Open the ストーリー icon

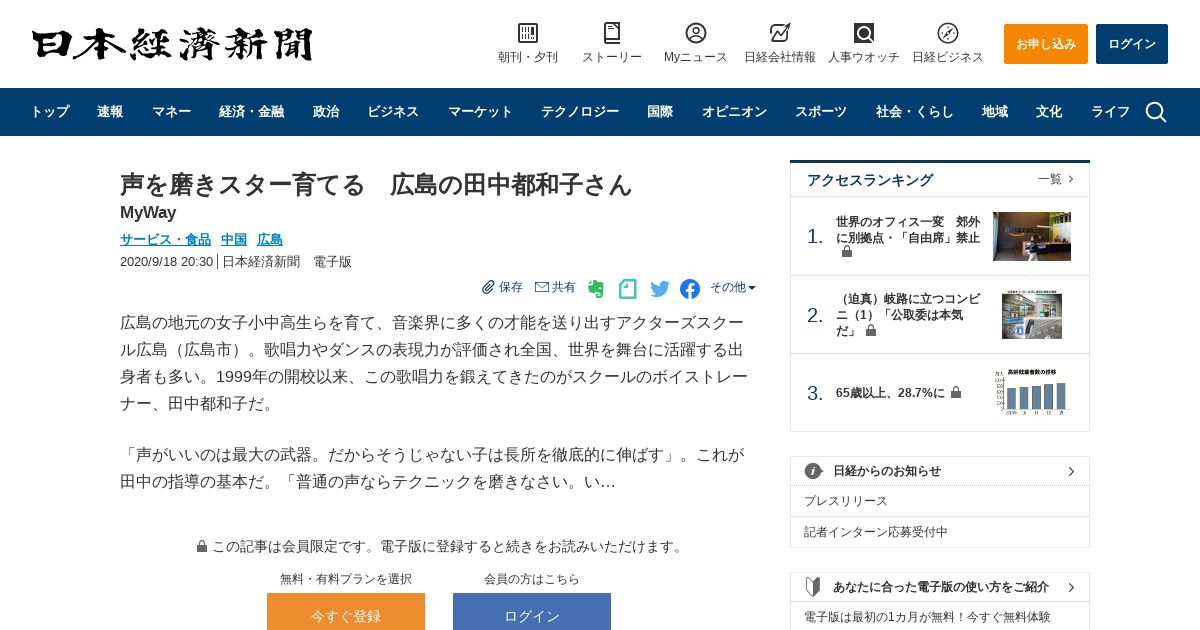(612, 33)
